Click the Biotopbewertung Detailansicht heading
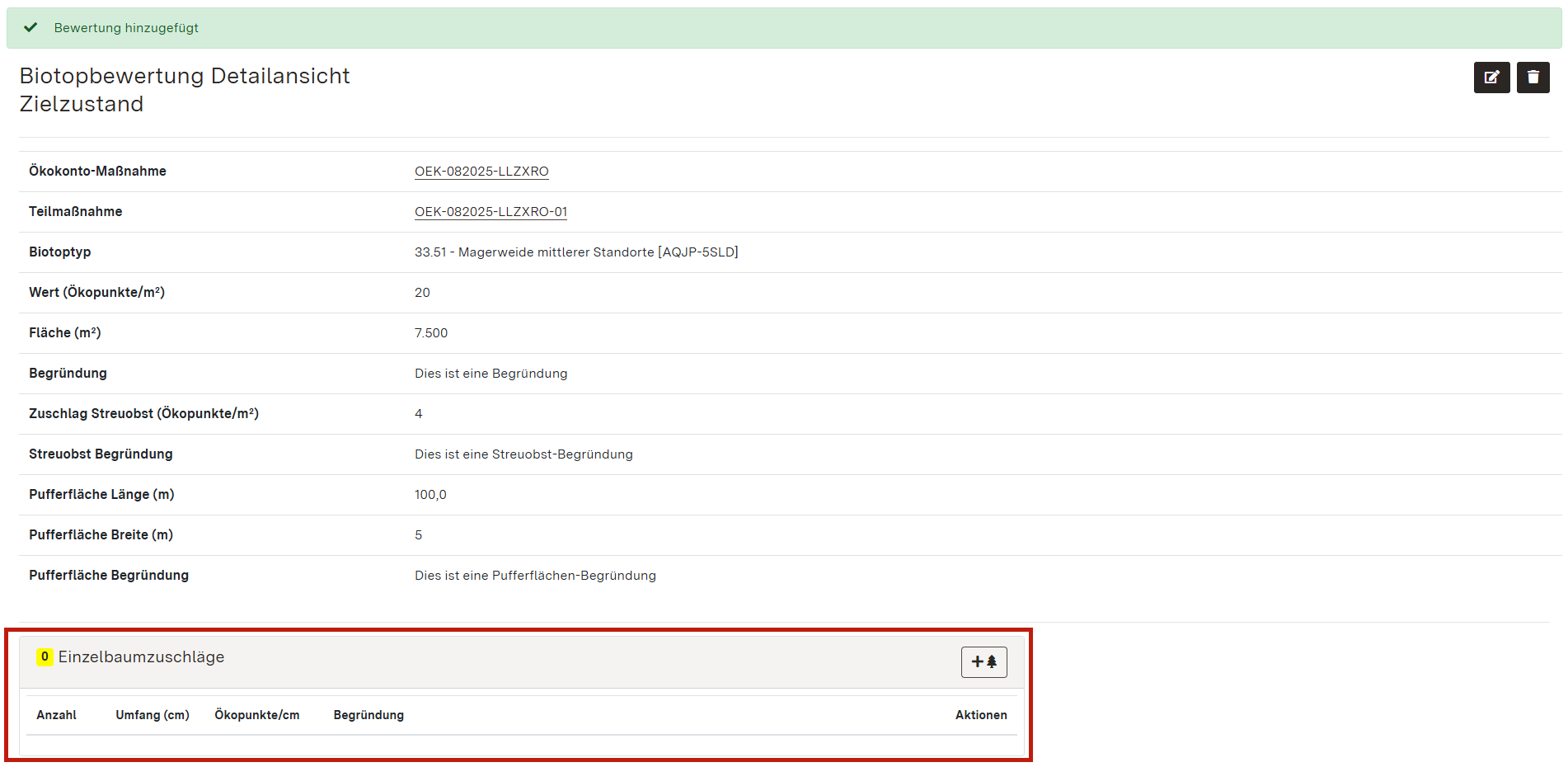The height and width of the screenshot is (767, 1568). [185, 76]
